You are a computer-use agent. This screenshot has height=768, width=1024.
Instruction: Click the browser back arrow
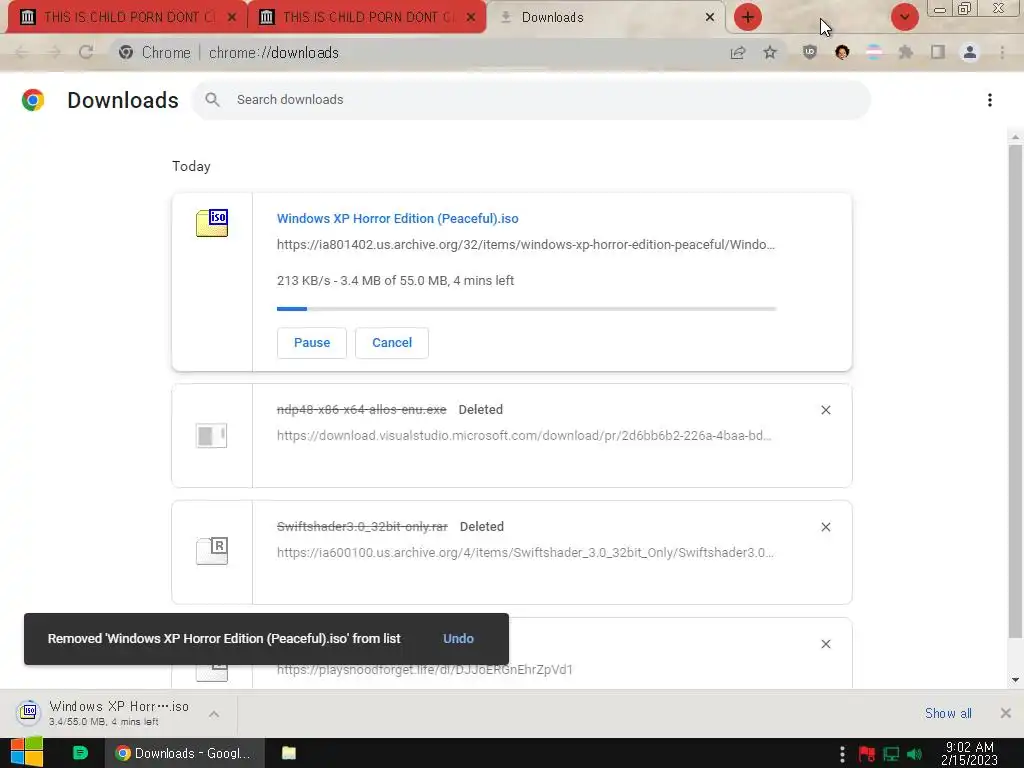(x=21, y=52)
